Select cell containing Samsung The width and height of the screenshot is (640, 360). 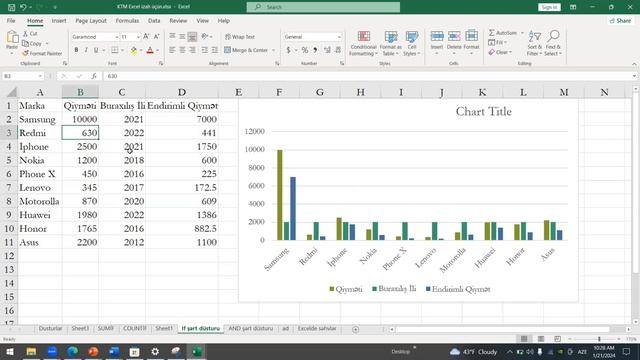pos(40,119)
